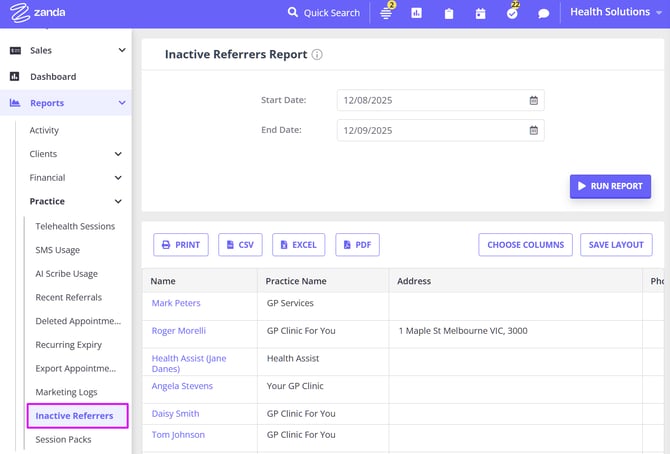
Task: Open tasks checkmark icon with badge 22
Action: 512,13
